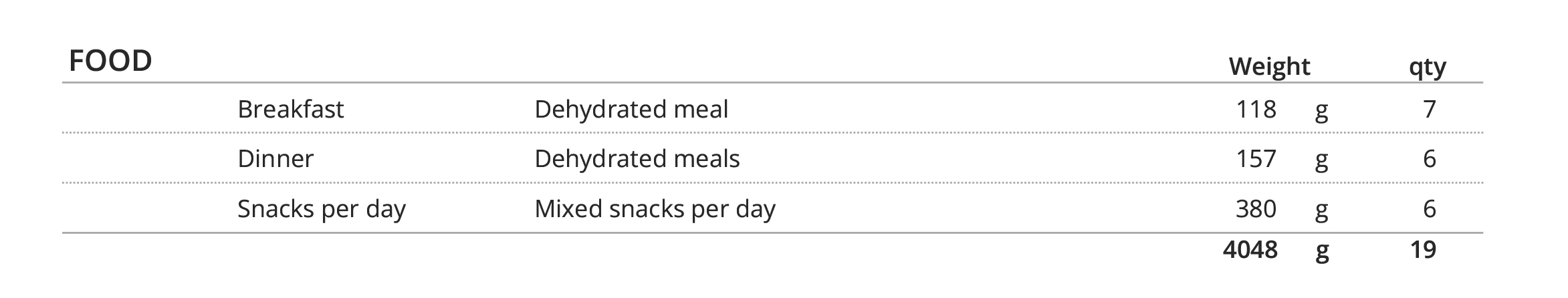Click the FOOD section heading
The width and height of the screenshot is (1568, 298).
pyautogui.click(x=110, y=61)
